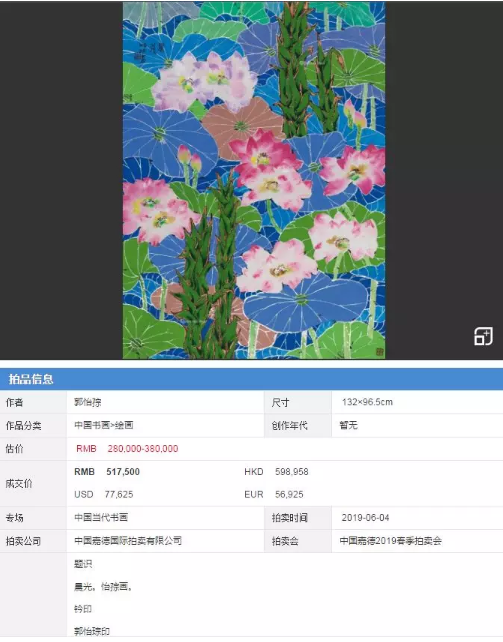This screenshot has height=642, width=503.
Task: Select the inscription text 晨光。怡孮画。
Action: 103,587
